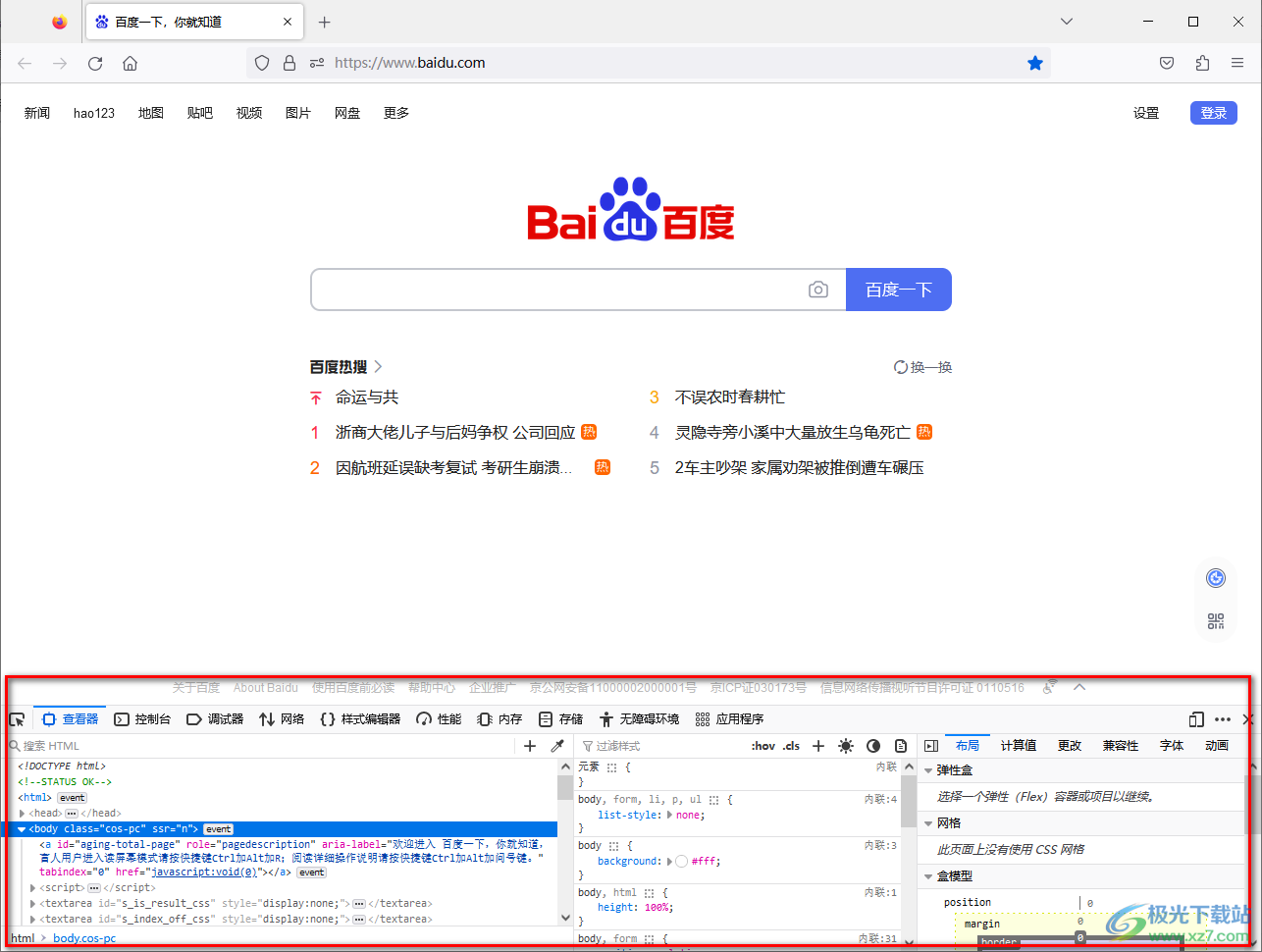Click the 百度一下 search button
The image size is (1262, 952).
tap(899, 290)
